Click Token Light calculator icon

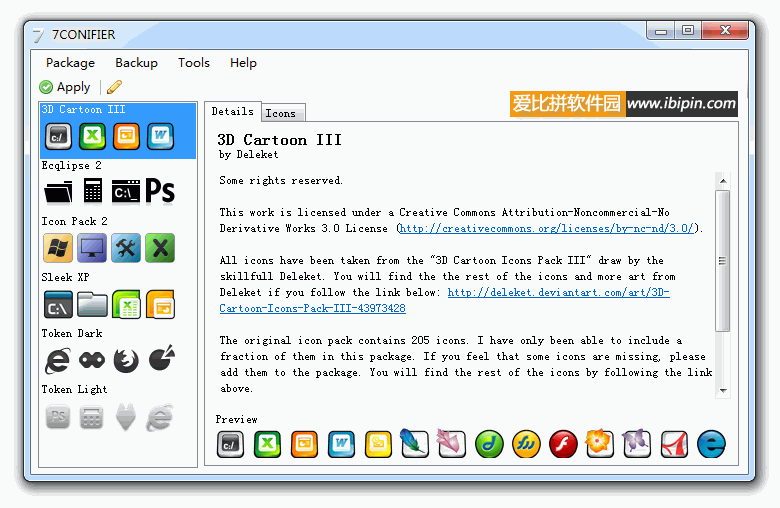click(x=92, y=417)
